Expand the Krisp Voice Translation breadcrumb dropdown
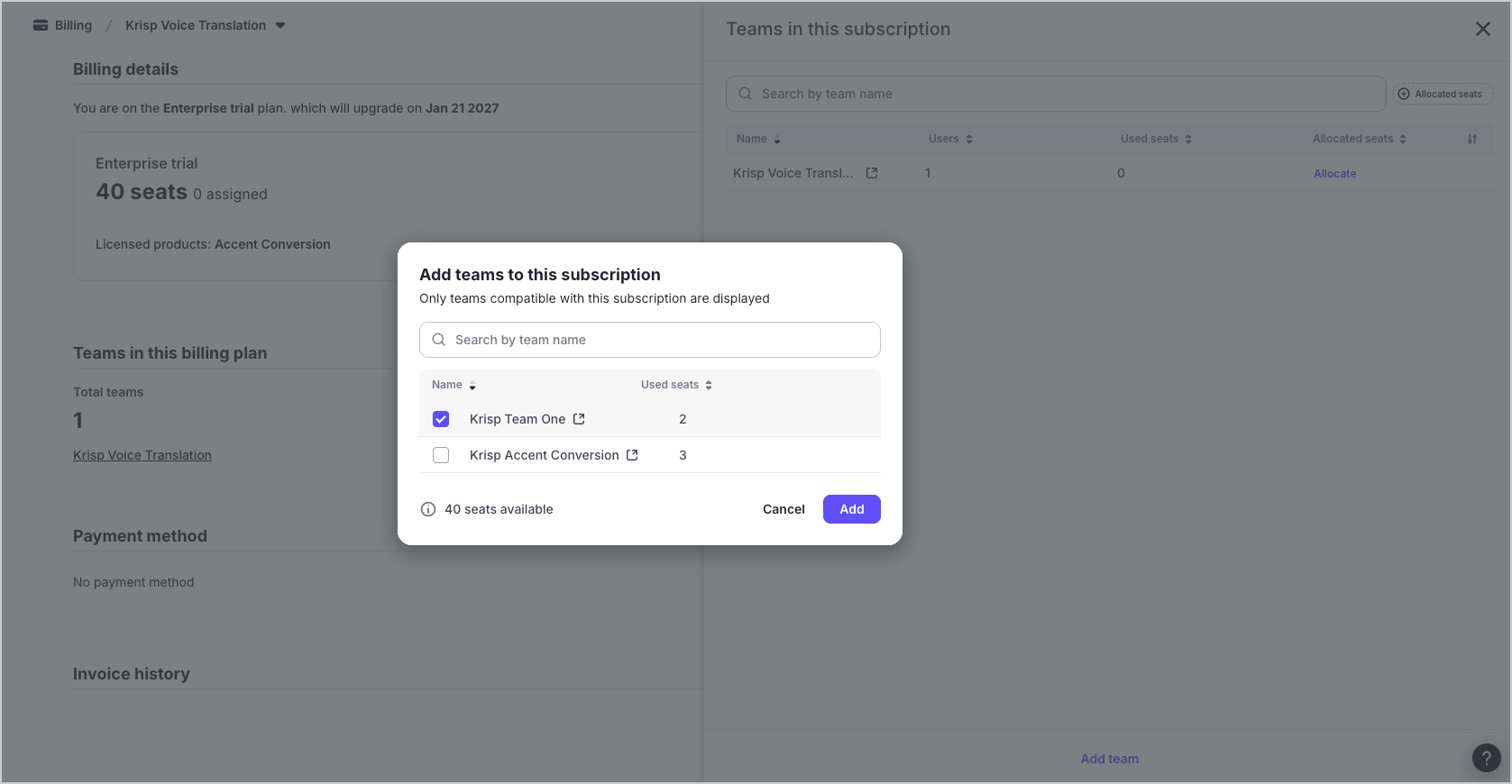This screenshot has height=784, width=1512. tap(280, 25)
